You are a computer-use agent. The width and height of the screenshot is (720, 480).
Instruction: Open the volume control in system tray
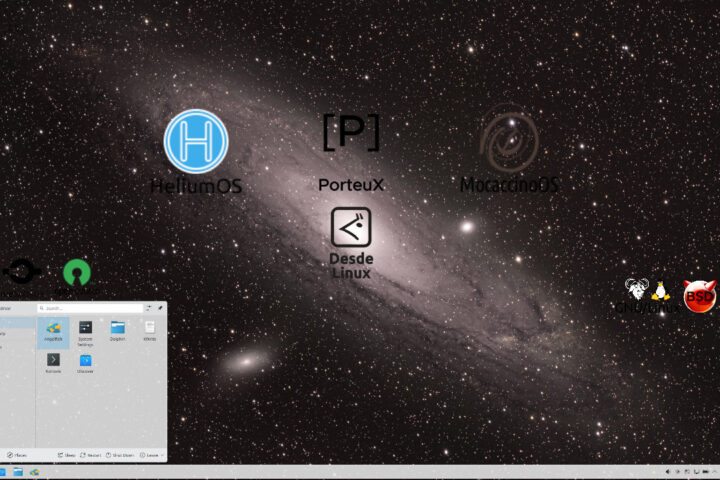click(668, 472)
